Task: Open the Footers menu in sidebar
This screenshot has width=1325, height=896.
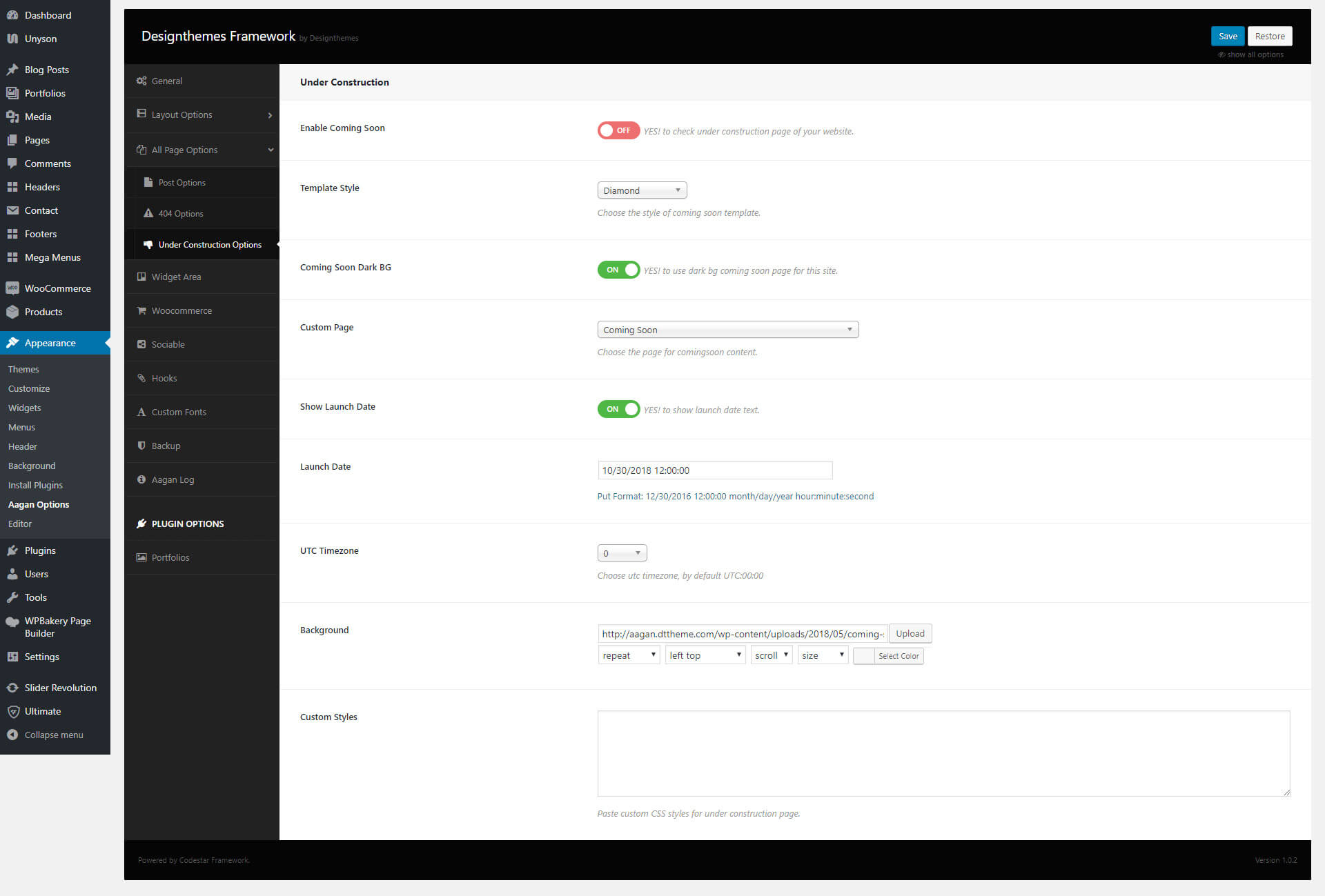Action: coord(55,234)
